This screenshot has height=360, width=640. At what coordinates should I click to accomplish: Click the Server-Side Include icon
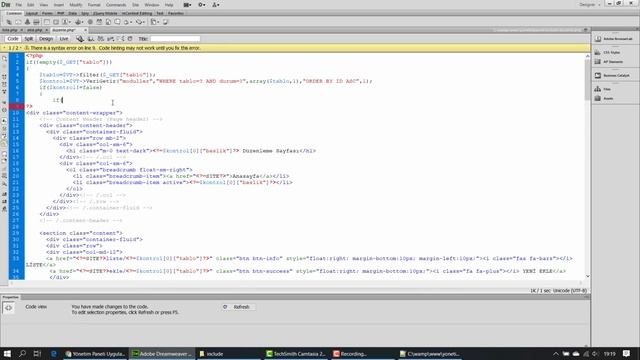pos(108,22)
